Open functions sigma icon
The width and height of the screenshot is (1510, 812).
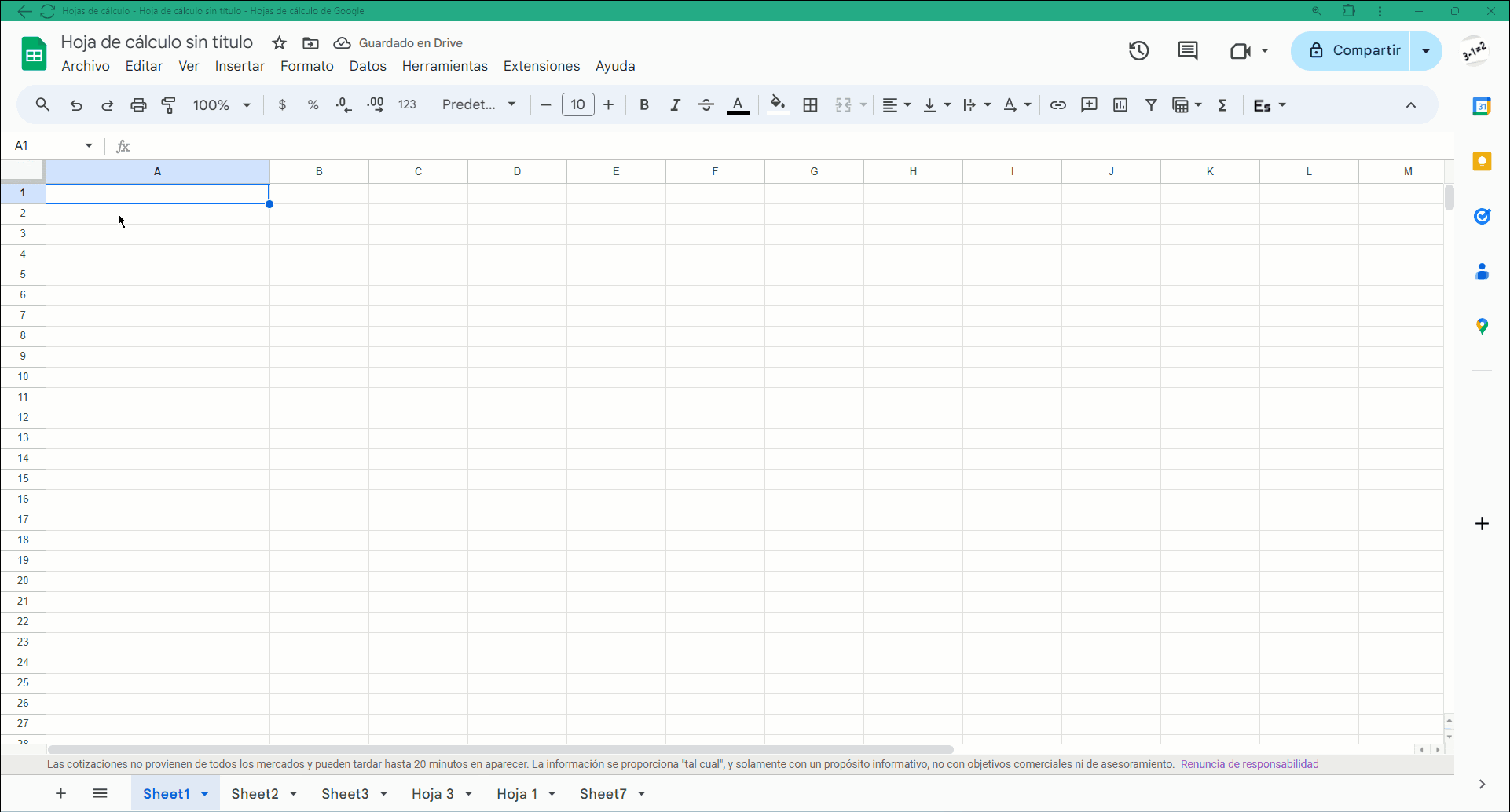(1222, 105)
